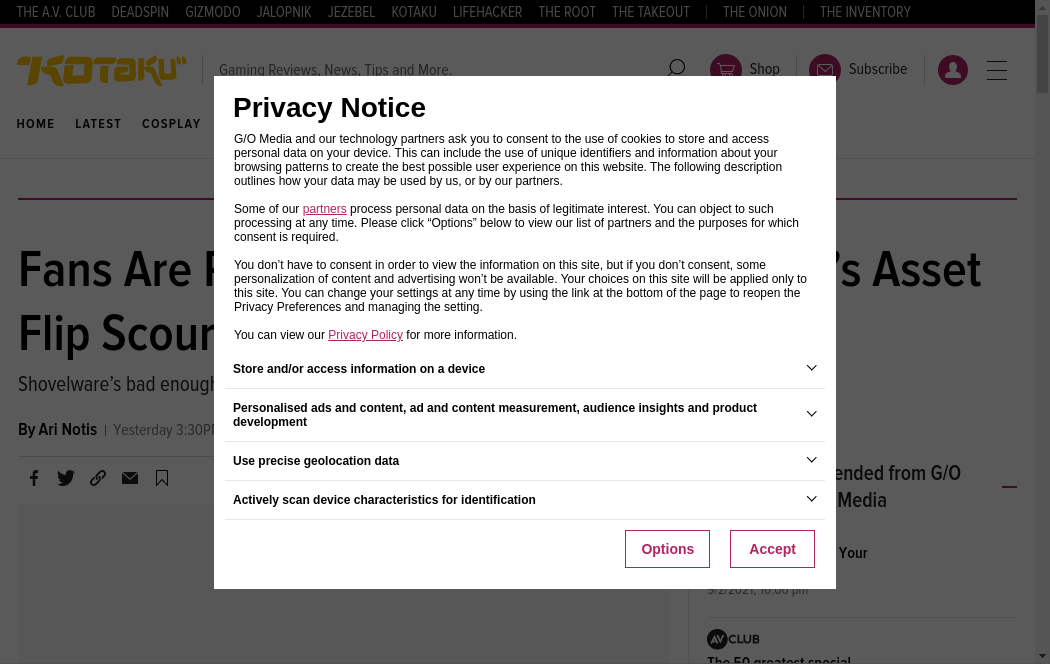Click the search magnifier icon
1050x664 pixels.
(677, 69)
